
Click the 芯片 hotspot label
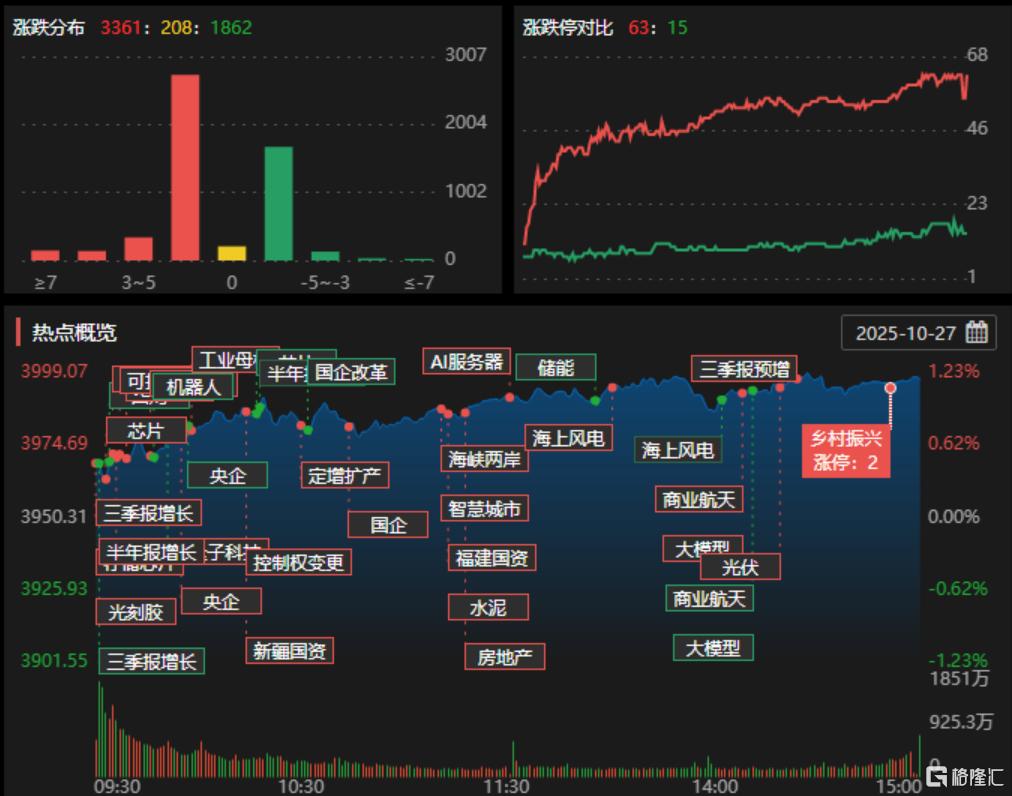[x=146, y=431]
